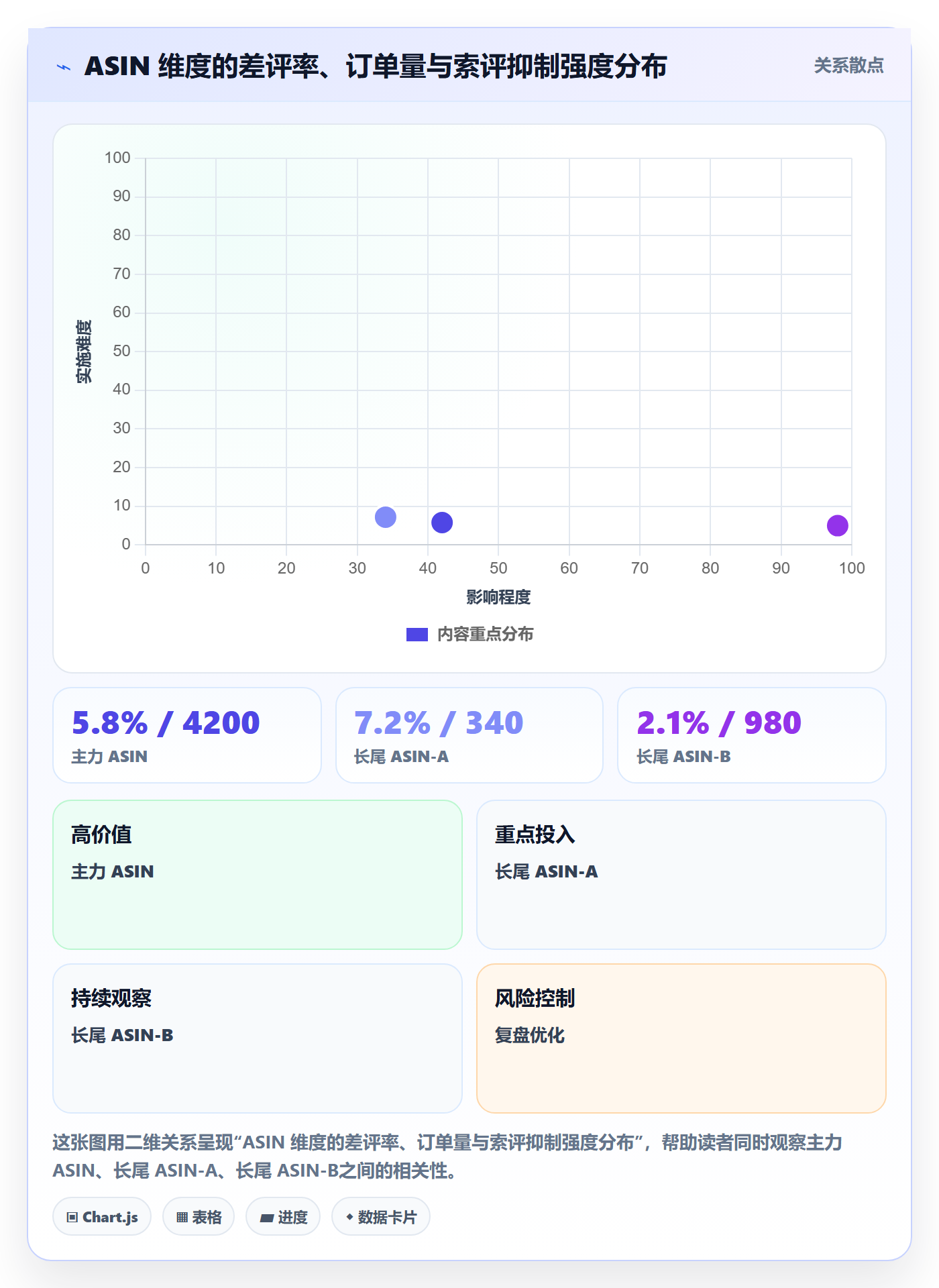Open the 5.8% / 4200 主力 ASIN card
The height and width of the screenshot is (1288, 939).
coord(187,735)
